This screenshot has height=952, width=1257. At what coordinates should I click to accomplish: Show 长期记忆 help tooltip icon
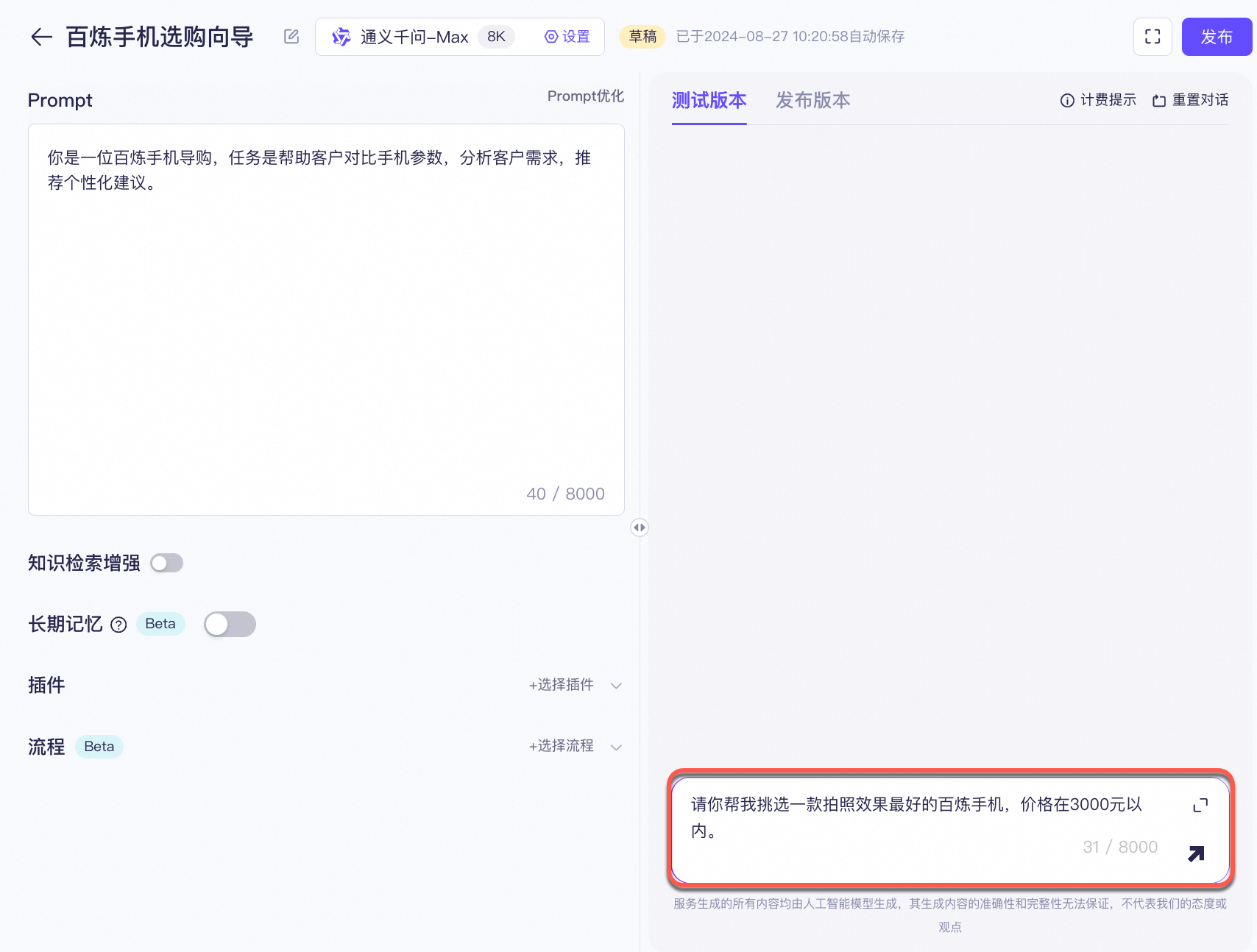(x=118, y=625)
